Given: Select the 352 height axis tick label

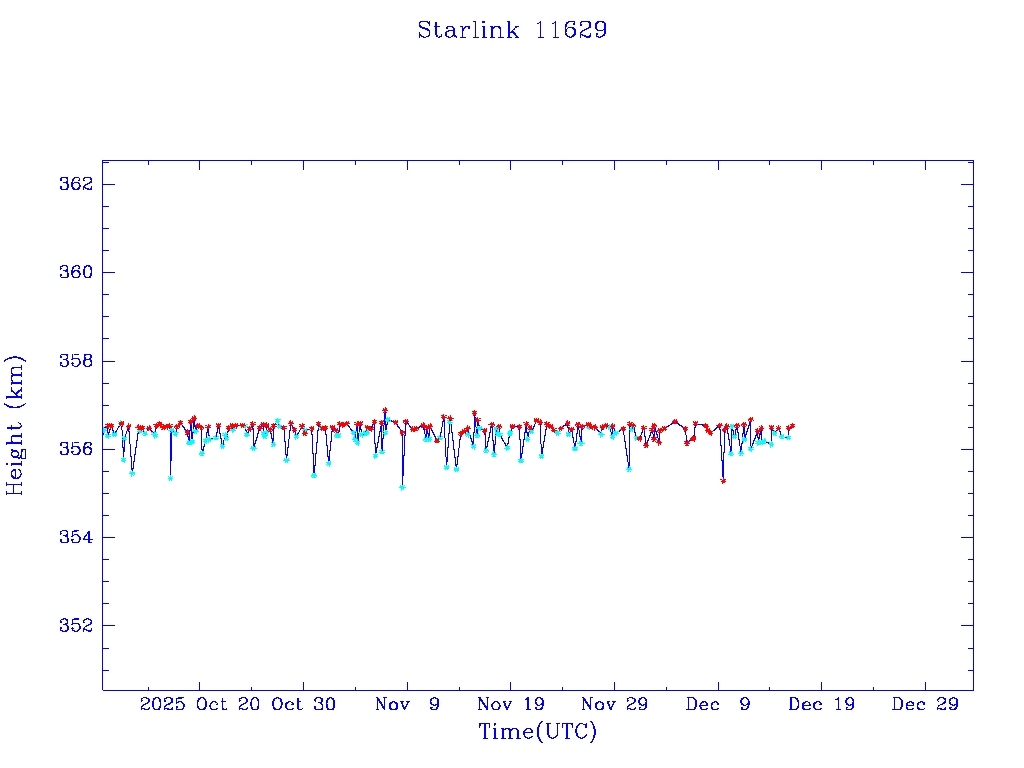Looking at the screenshot, I should (79, 625).
